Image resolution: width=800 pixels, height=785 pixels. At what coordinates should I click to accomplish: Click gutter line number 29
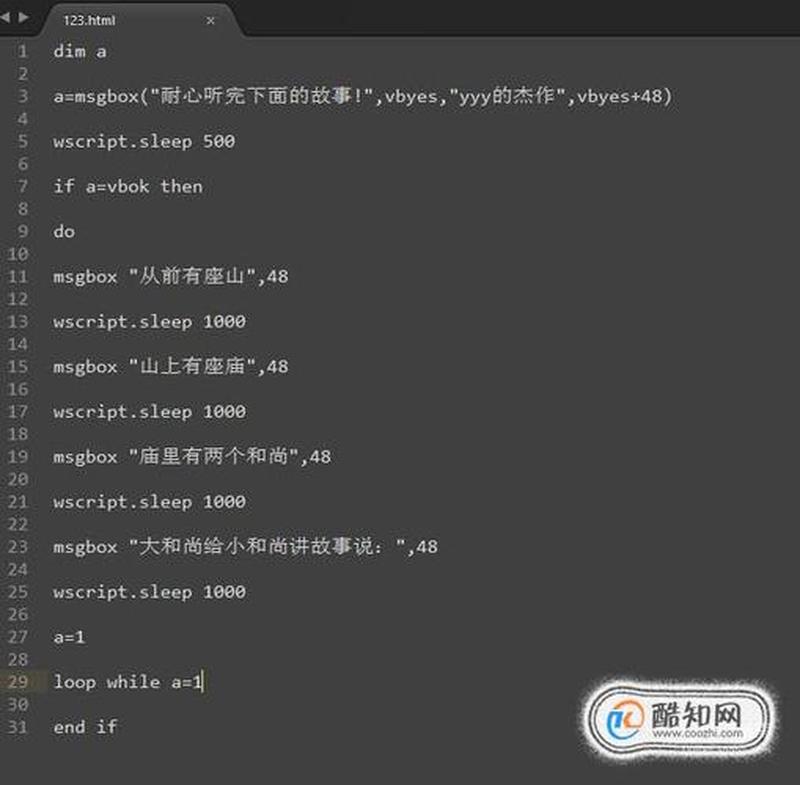pos(18,682)
